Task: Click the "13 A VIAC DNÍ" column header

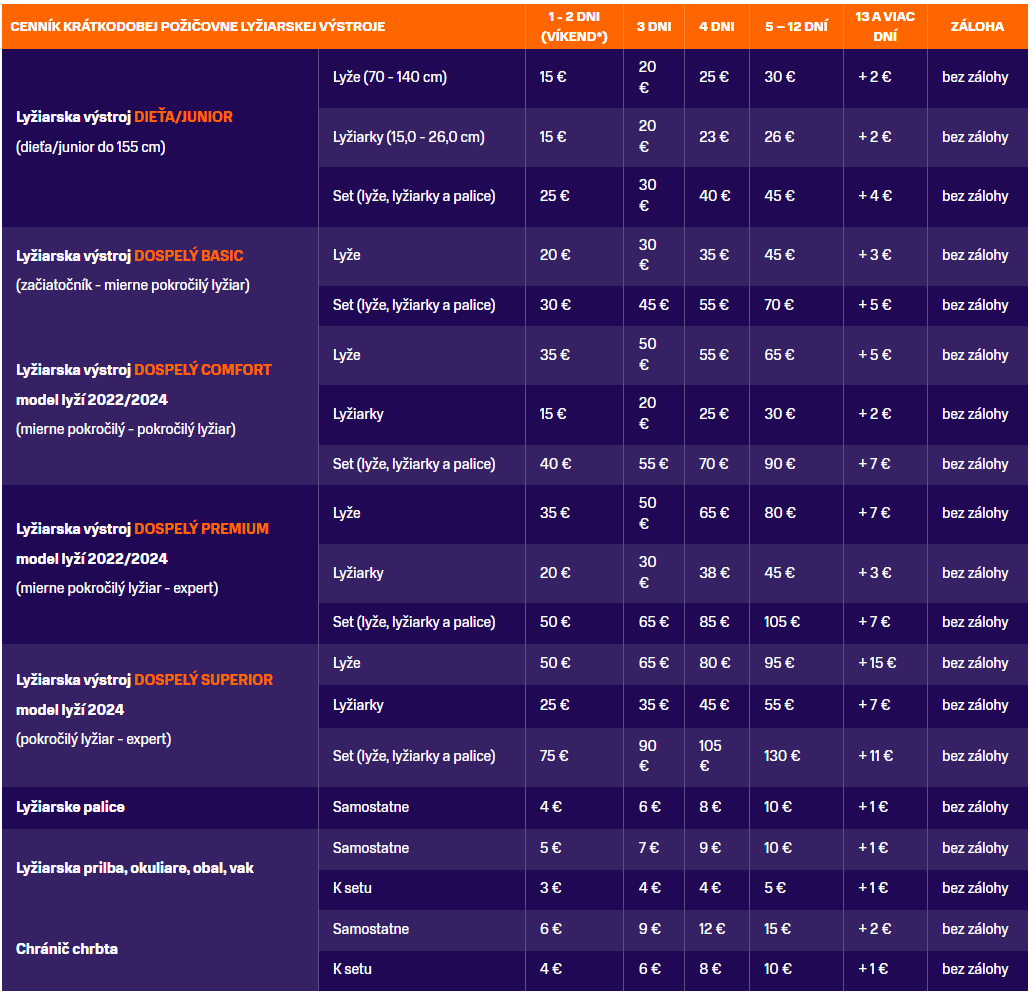Action: 884,27
